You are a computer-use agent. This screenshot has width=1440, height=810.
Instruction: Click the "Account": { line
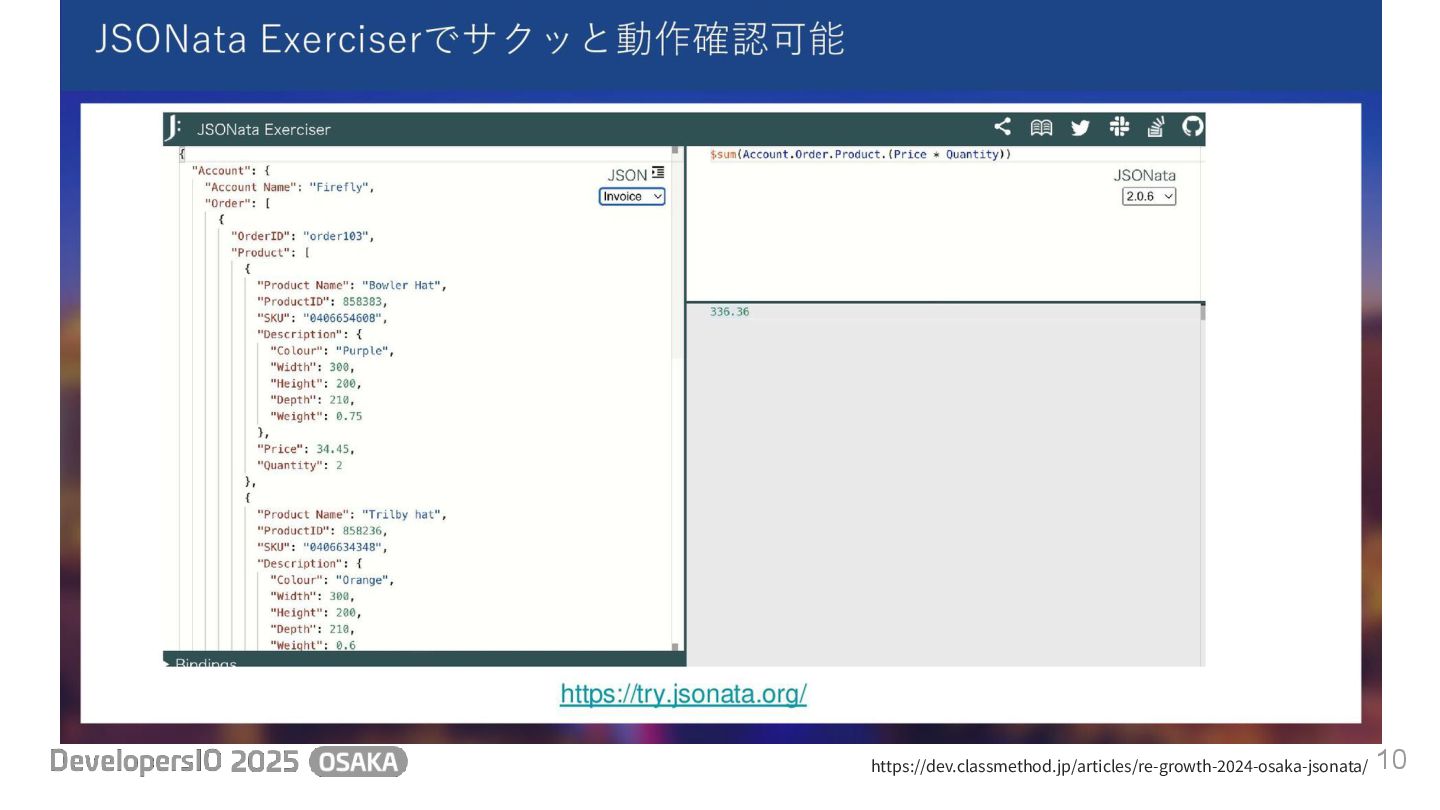tap(231, 171)
